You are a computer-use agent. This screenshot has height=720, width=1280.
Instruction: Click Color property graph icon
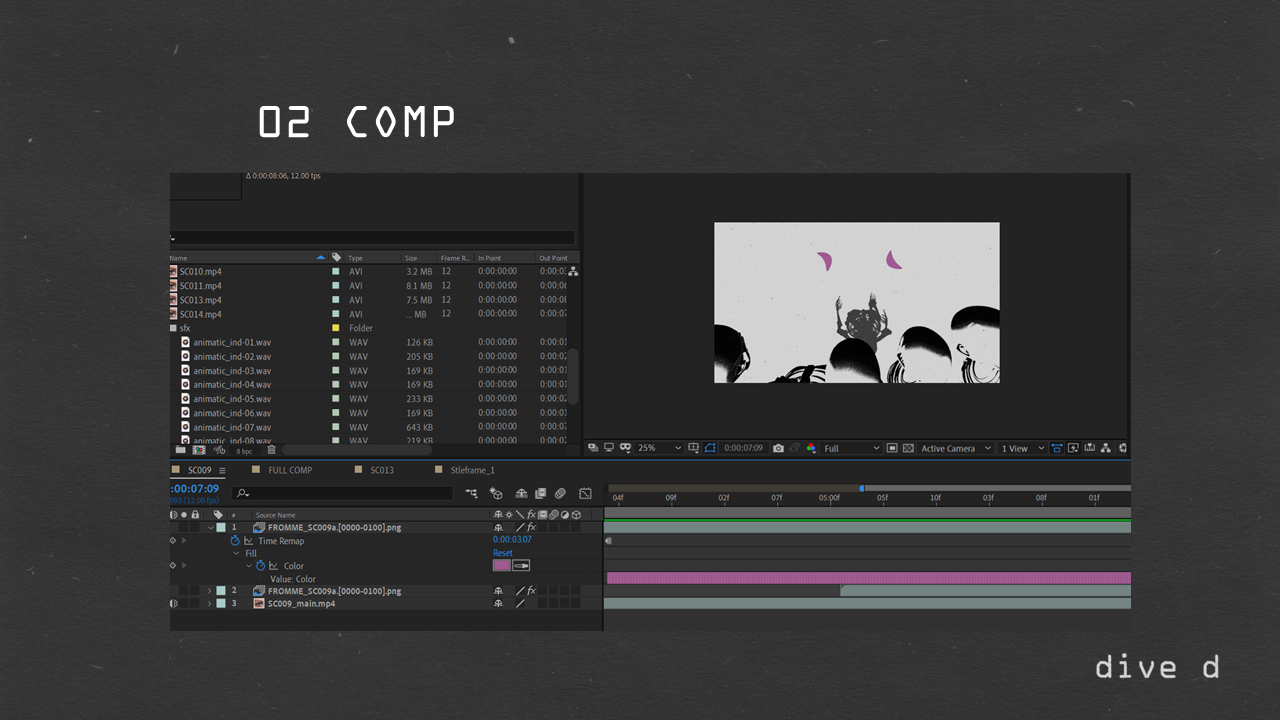(273, 566)
